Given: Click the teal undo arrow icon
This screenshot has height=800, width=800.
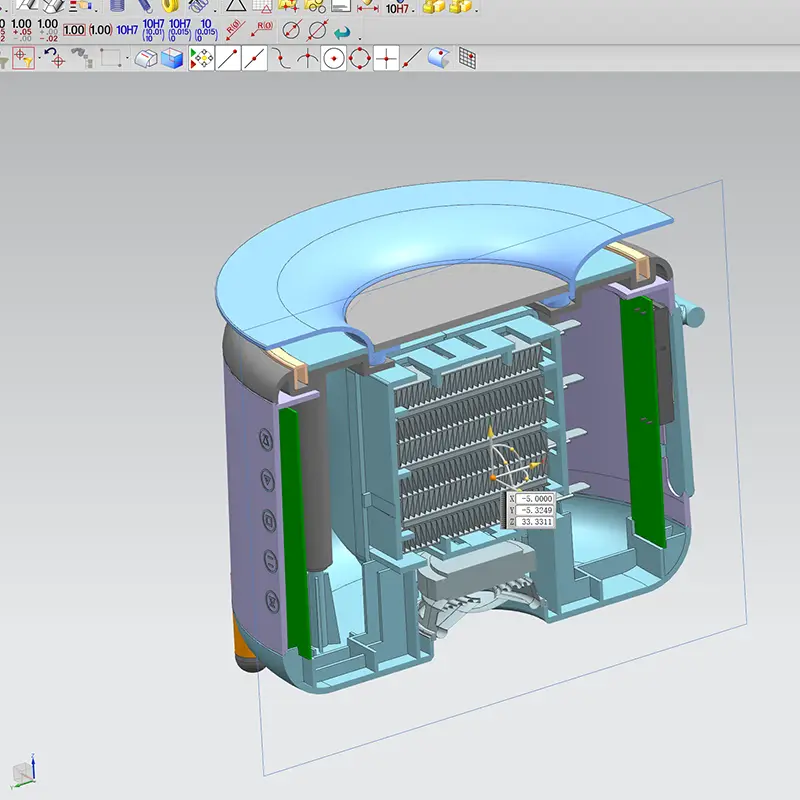Looking at the screenshot, I should [x=342, y=32].
